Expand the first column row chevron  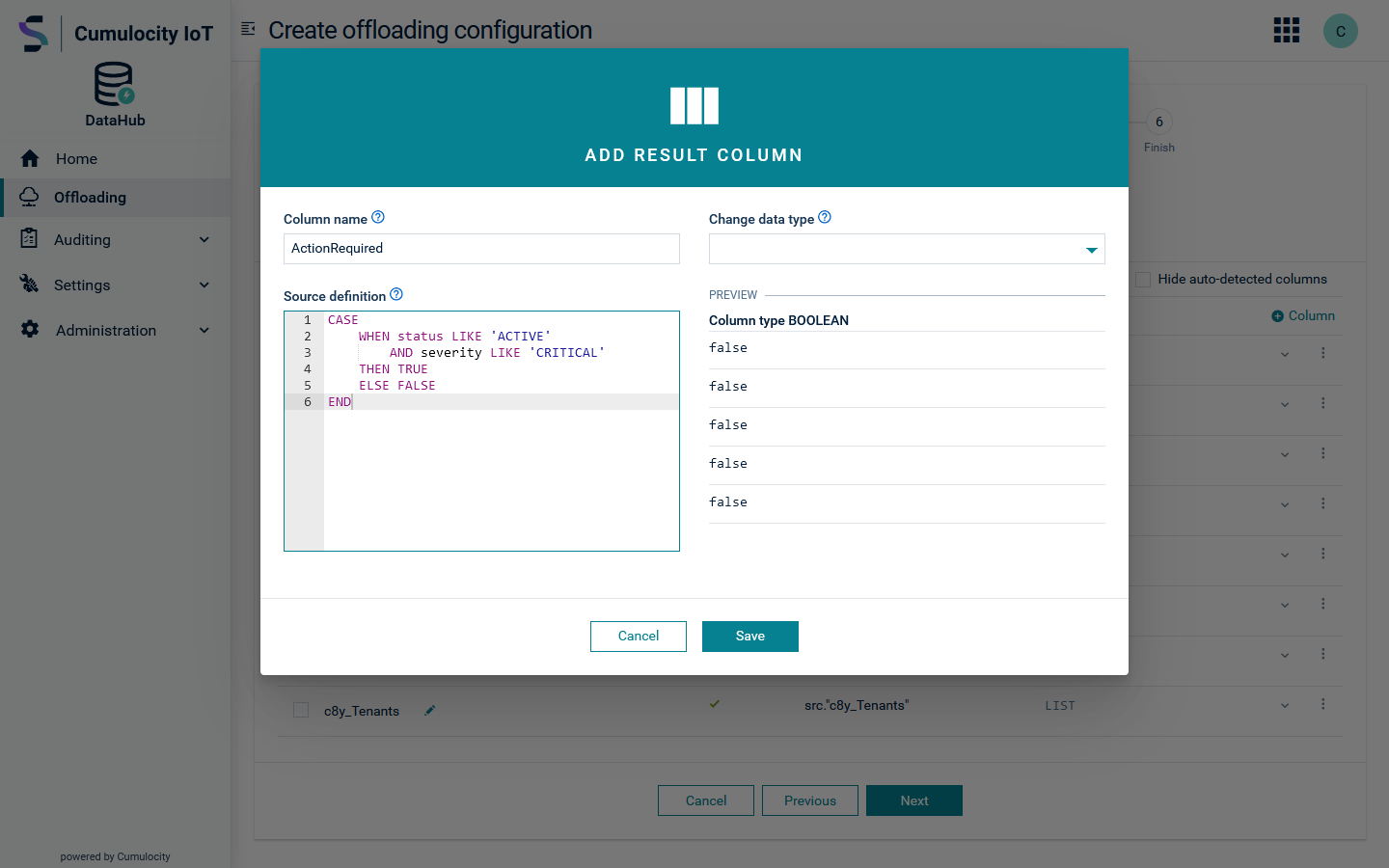pyautogui.click(x=1285, y=354)
